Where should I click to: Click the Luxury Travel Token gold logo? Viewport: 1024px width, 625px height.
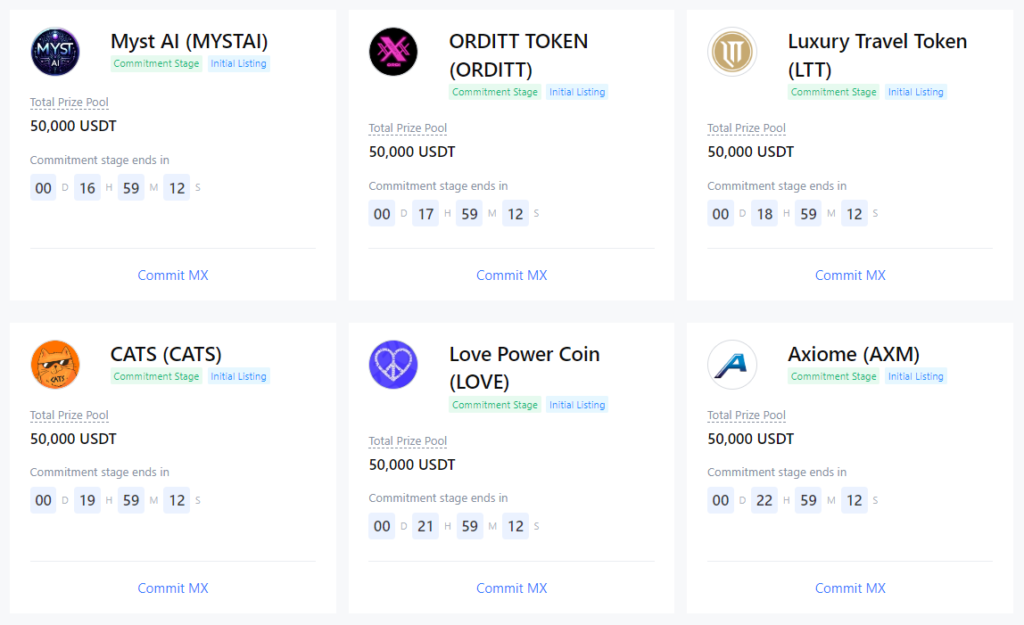tap(732, 52)
